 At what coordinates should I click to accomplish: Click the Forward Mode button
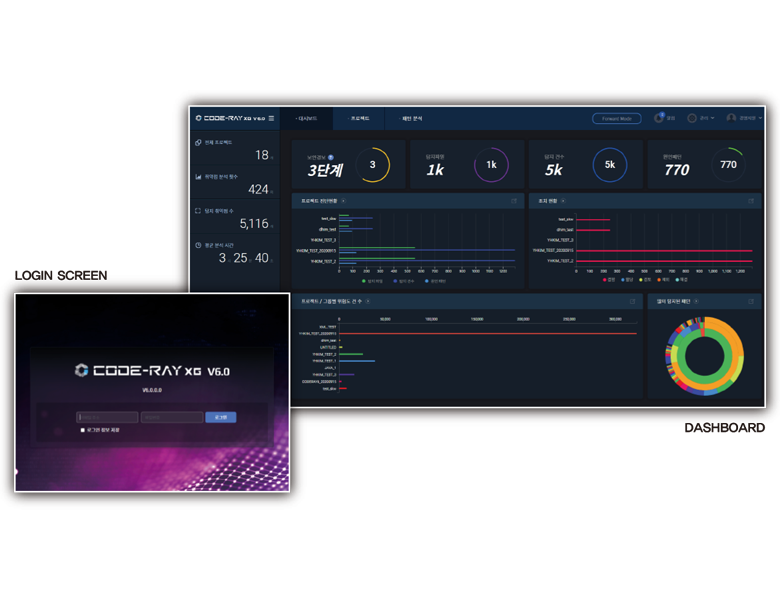click(x=616, y=118)
